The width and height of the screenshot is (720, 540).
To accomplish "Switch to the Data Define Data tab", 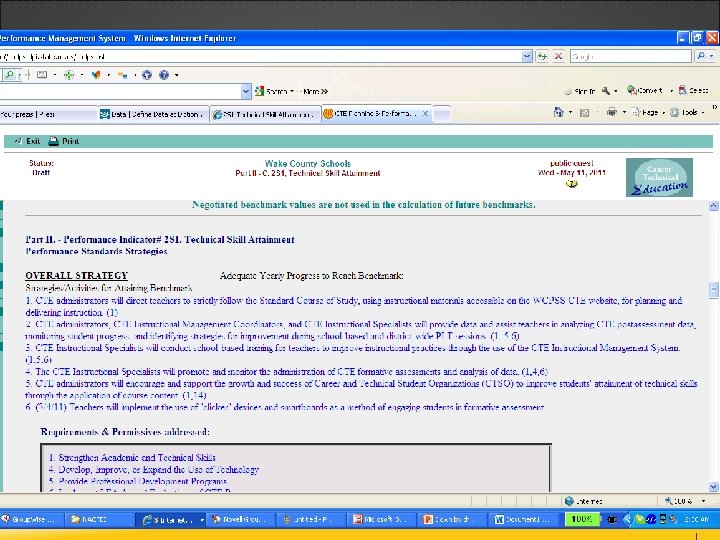I will 153,114.
